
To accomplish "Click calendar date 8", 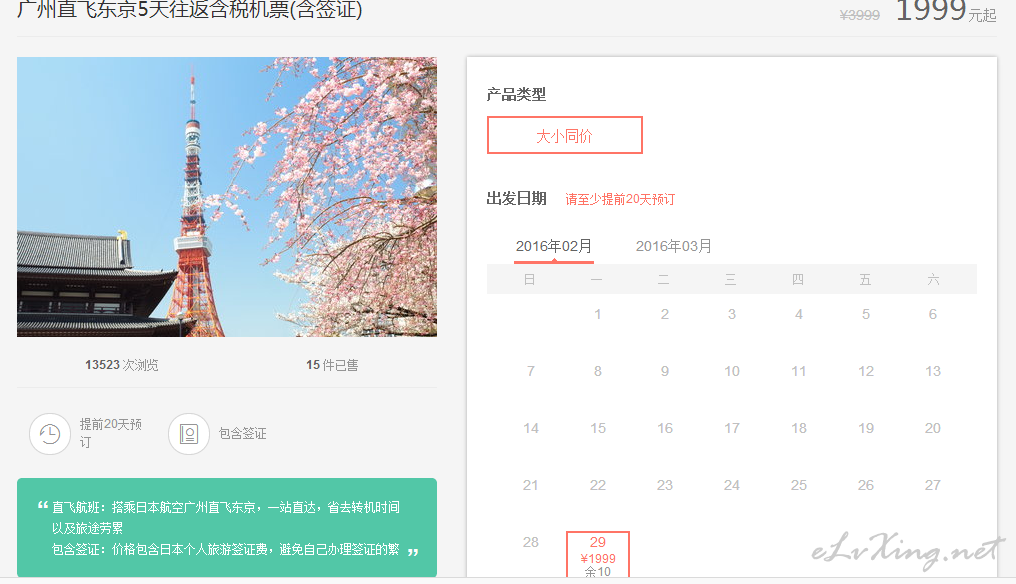I will tap(597, 371).
